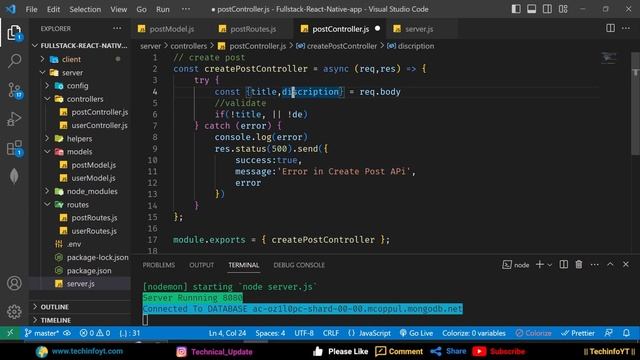
Task: Toggle the bottom panel layout icon
Action: (531, 9)
